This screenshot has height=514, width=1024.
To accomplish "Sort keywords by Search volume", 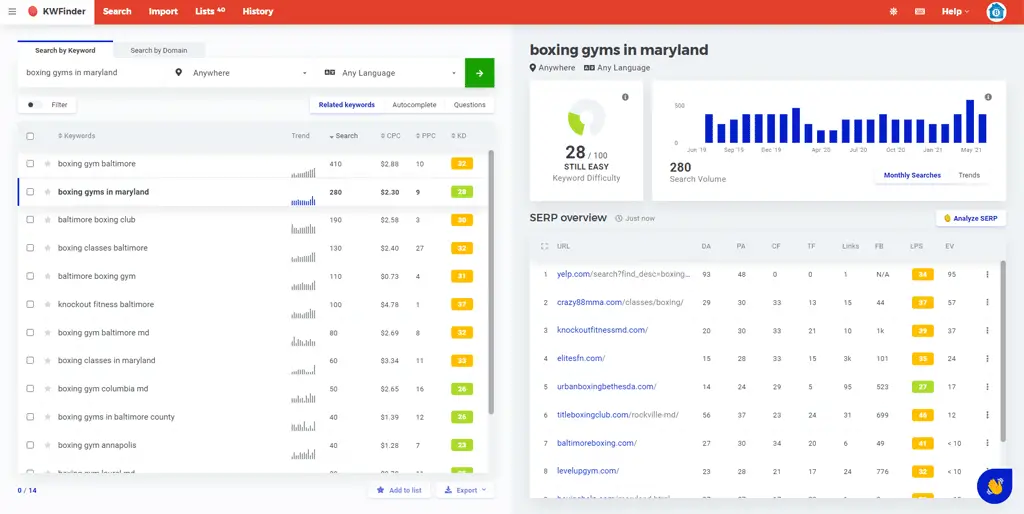I will coord(344,136).
